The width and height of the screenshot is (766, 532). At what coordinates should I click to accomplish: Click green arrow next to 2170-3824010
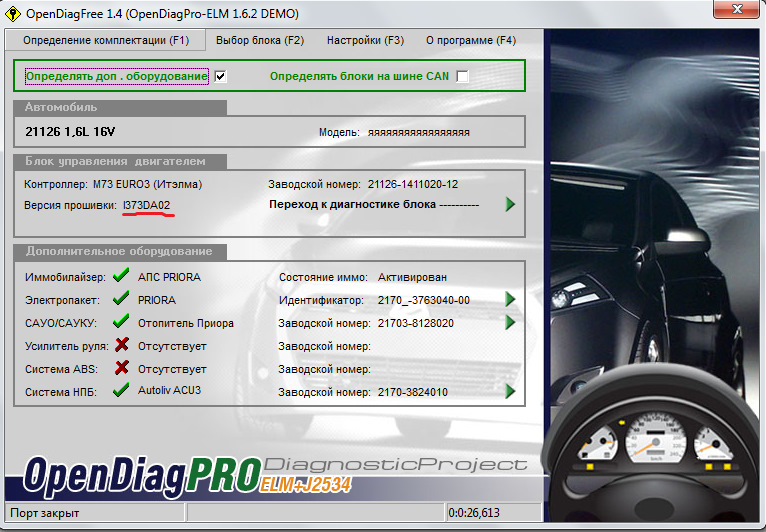(x=510, y=391)
